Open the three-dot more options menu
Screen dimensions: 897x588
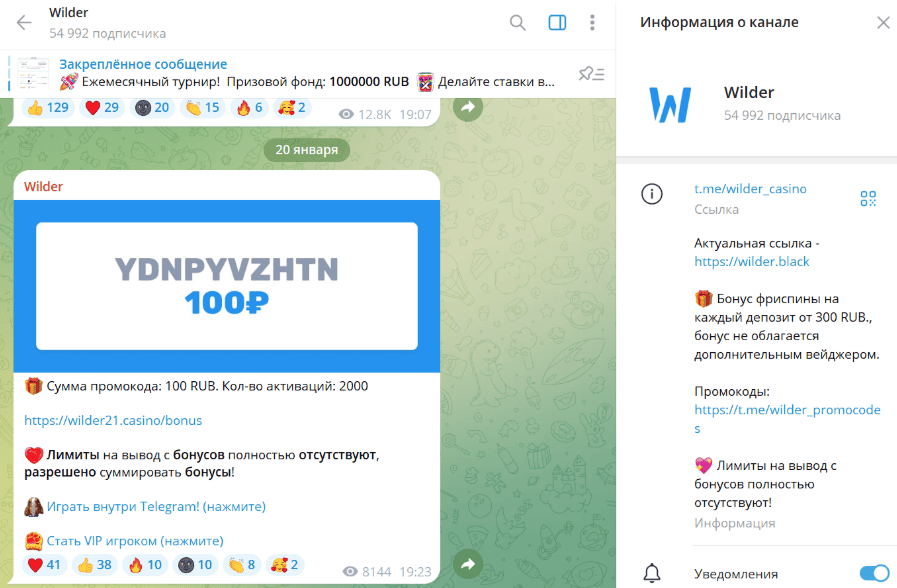(592, 23)
